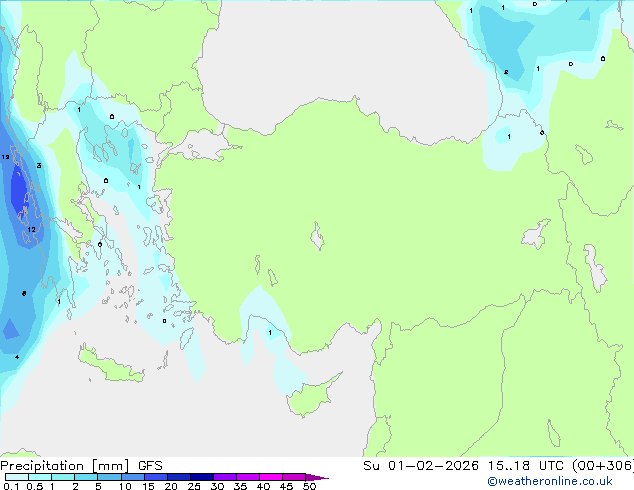Click the '12' precipitation value on map
Screen dimensions: 634x490
point(31,230)
